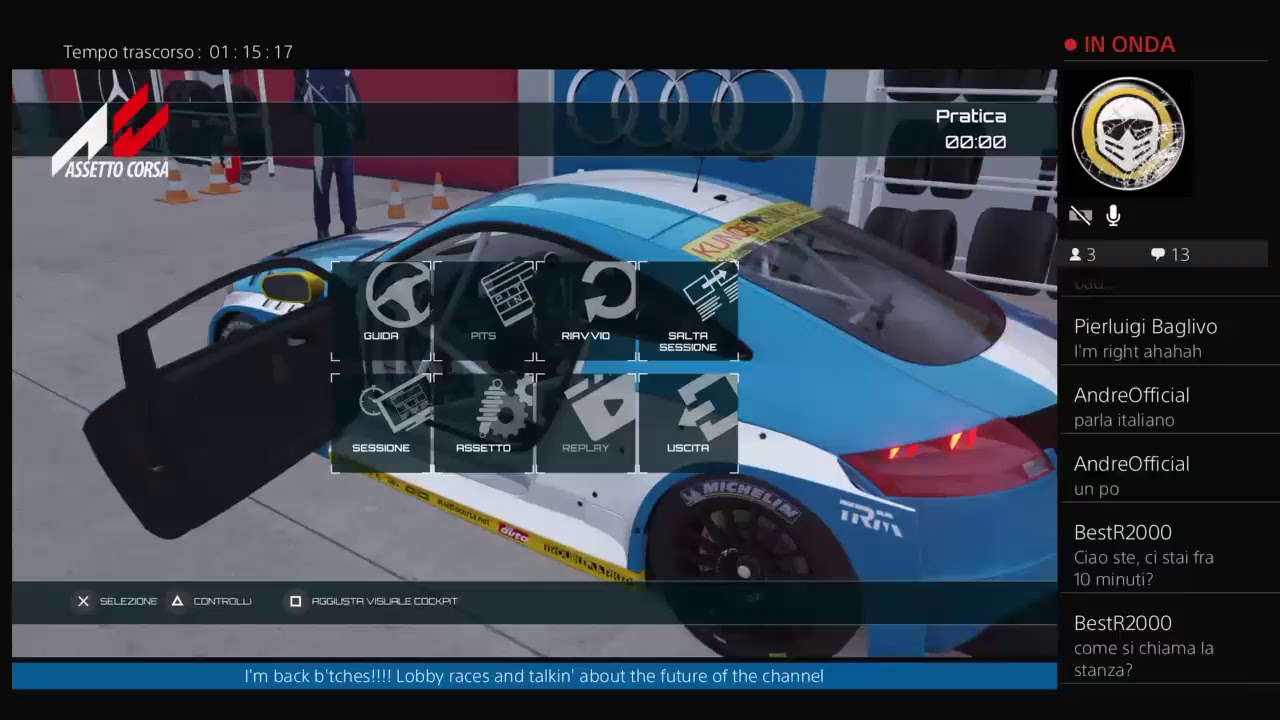The image size is (1280, 720).
Task: Select the Salta Sessione tile
Action: (x=688, y=311)
